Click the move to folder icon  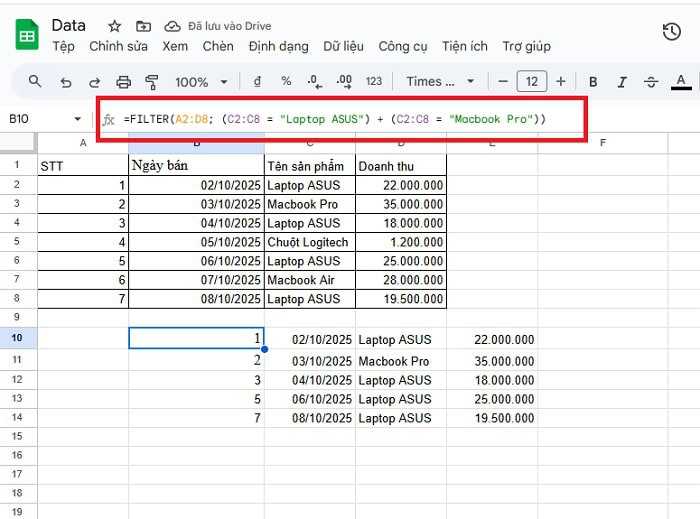[144, 26]
